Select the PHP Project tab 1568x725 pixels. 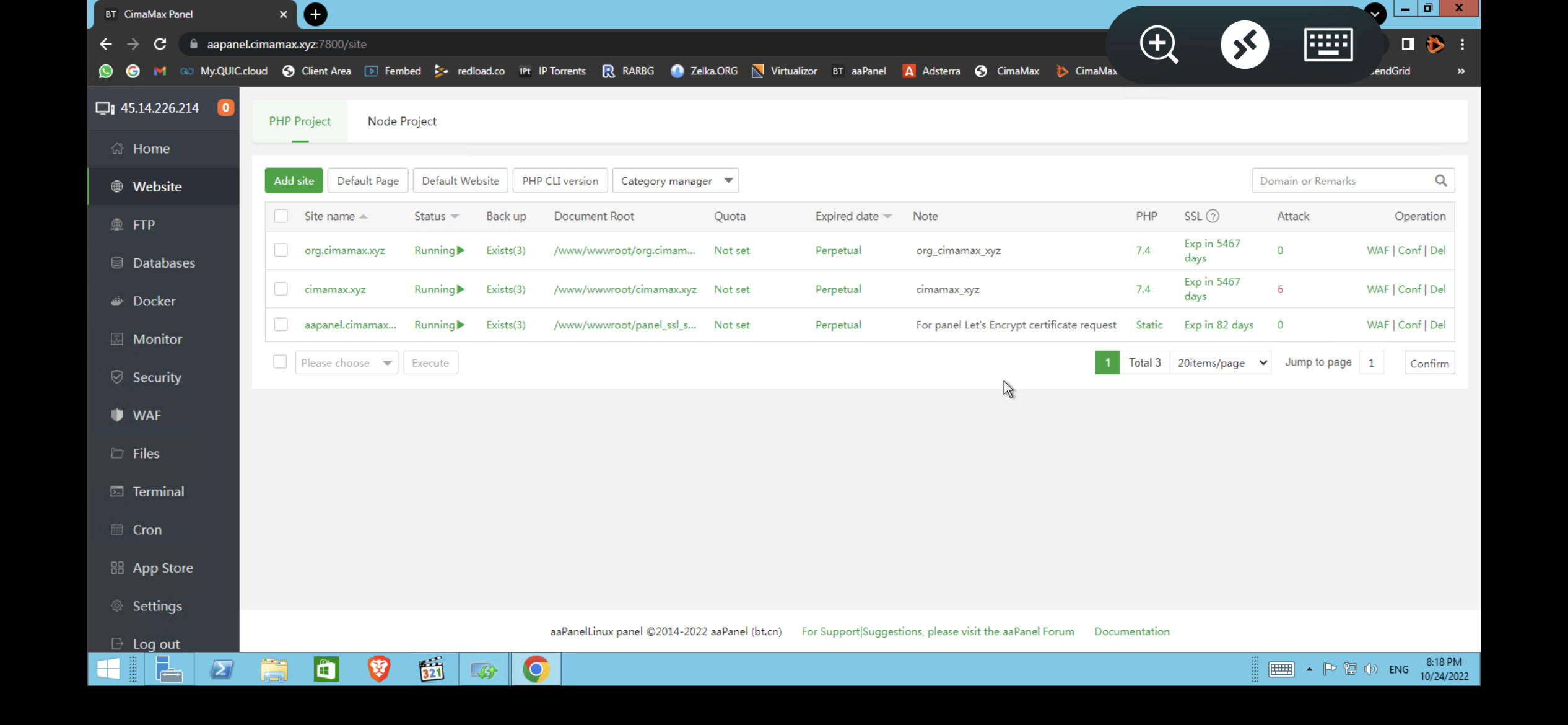coord(300,121)
